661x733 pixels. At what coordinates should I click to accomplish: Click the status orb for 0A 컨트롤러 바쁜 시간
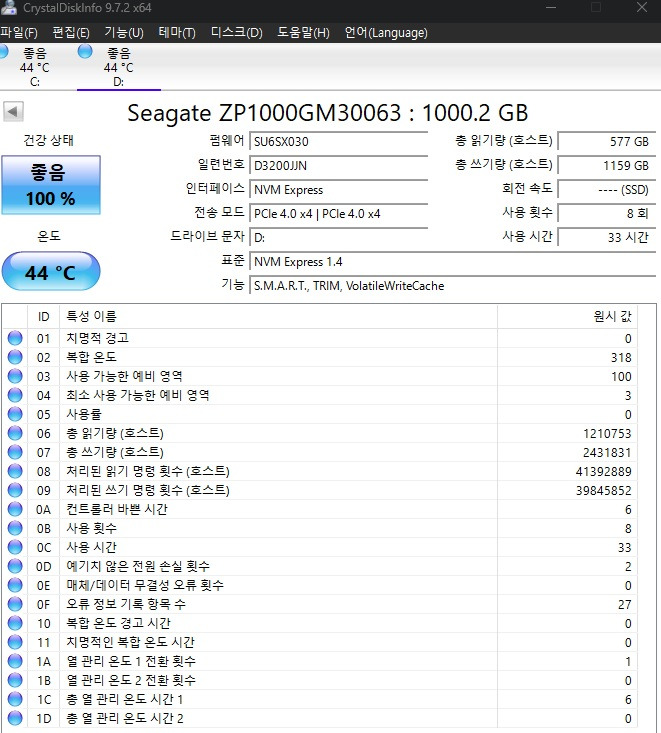click(x=15, y=509)
